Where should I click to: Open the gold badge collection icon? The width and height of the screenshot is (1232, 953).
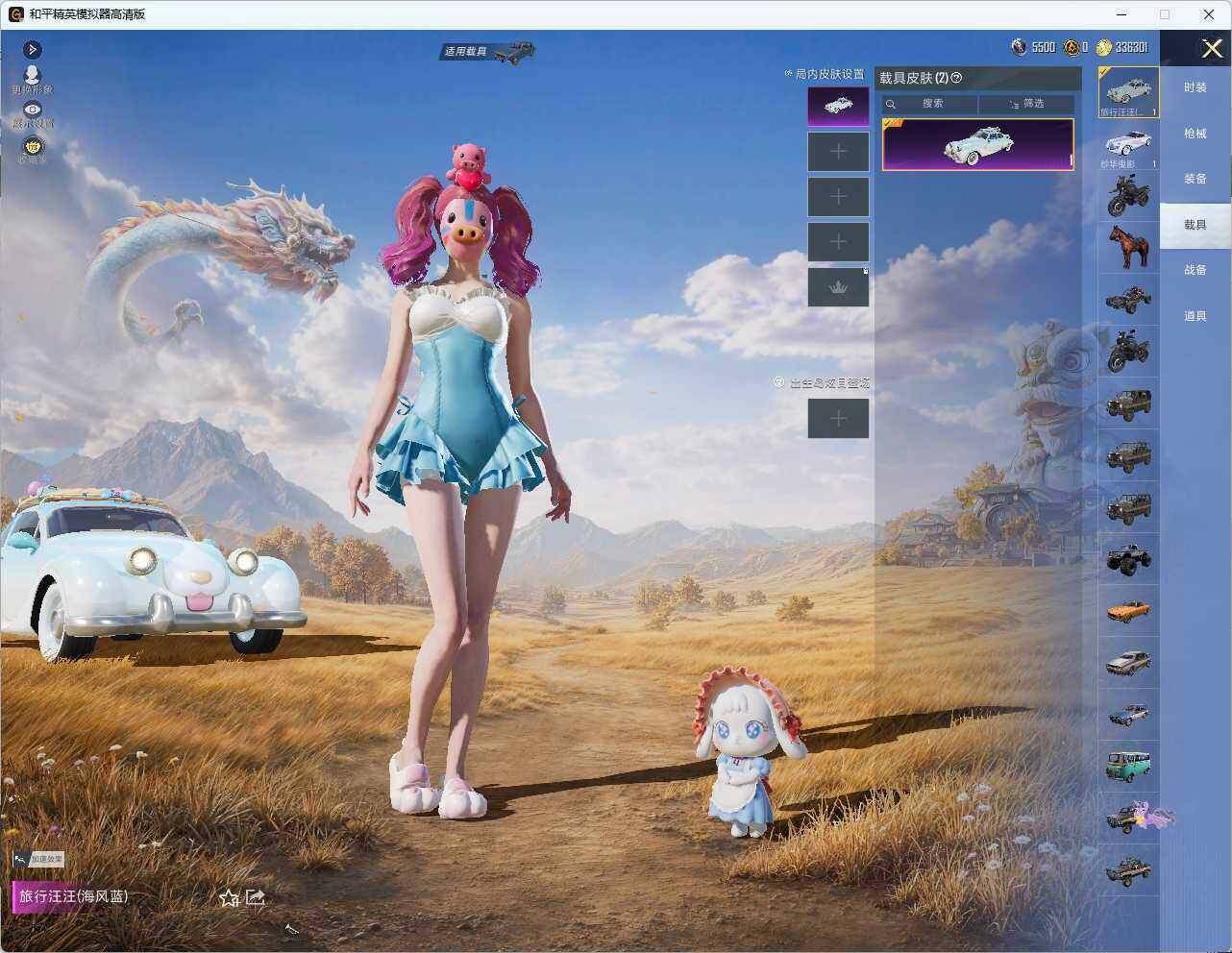(x=33, y=149)
